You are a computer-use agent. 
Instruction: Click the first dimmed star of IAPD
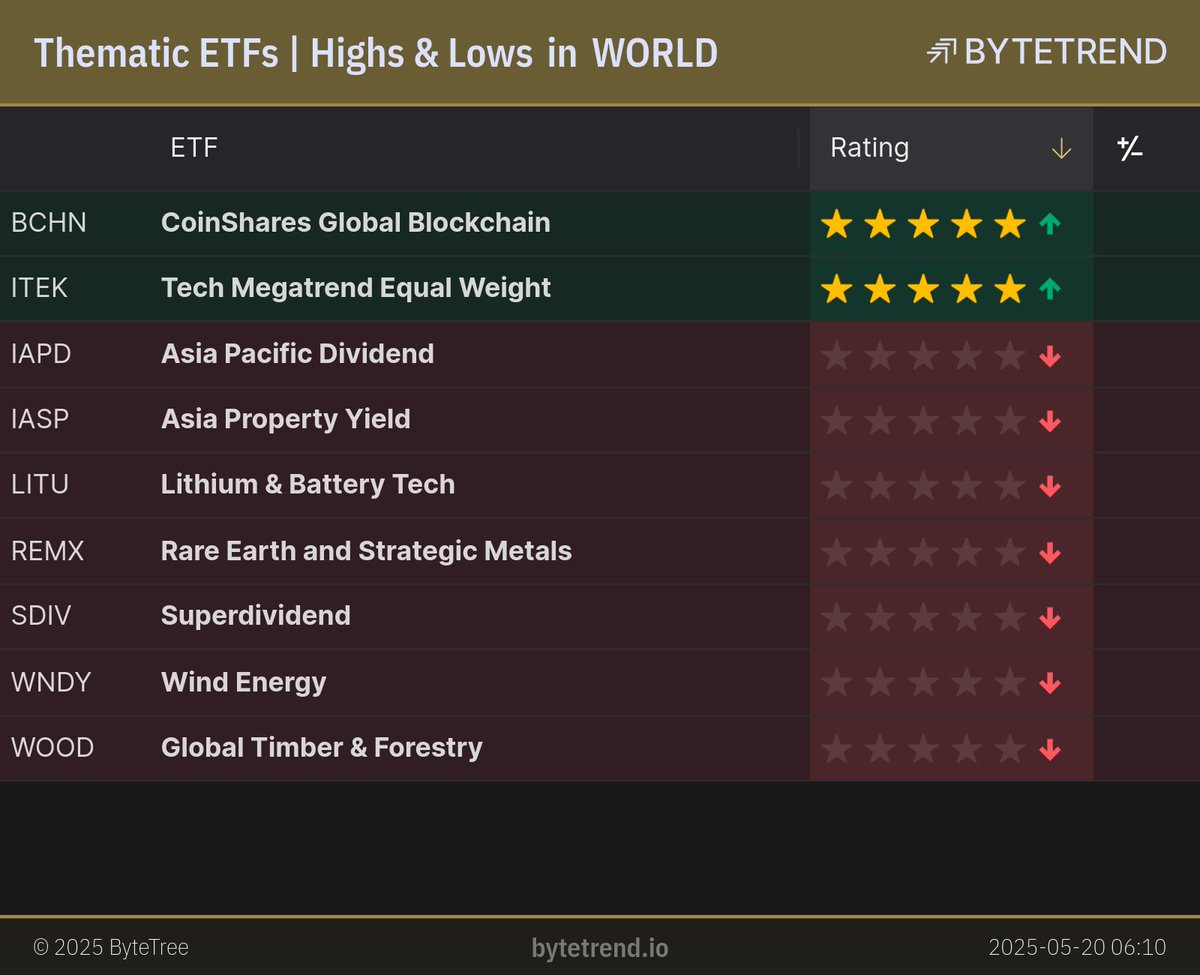tap(836, 355)
